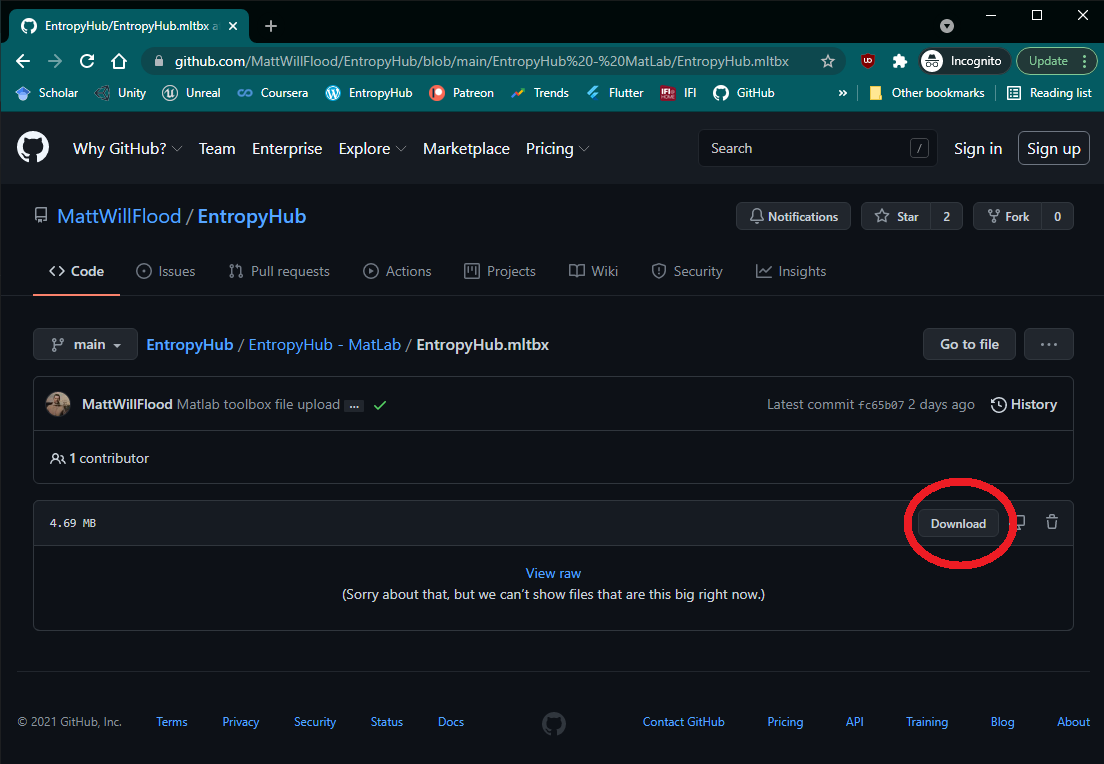
Task: Open browser home page icon
Action: [118, 61]
